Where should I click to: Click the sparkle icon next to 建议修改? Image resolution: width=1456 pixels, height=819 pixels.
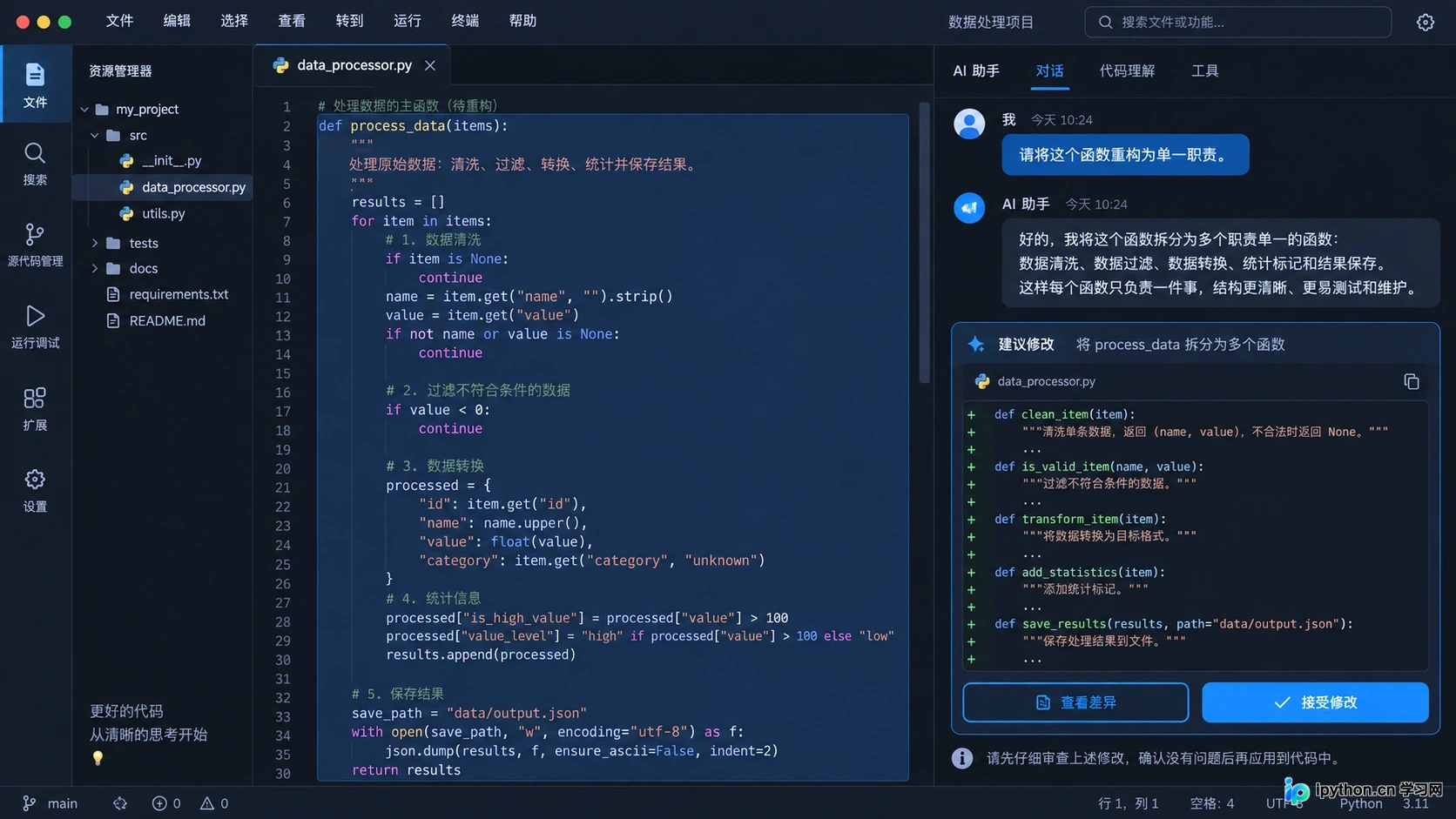point(976,345)
